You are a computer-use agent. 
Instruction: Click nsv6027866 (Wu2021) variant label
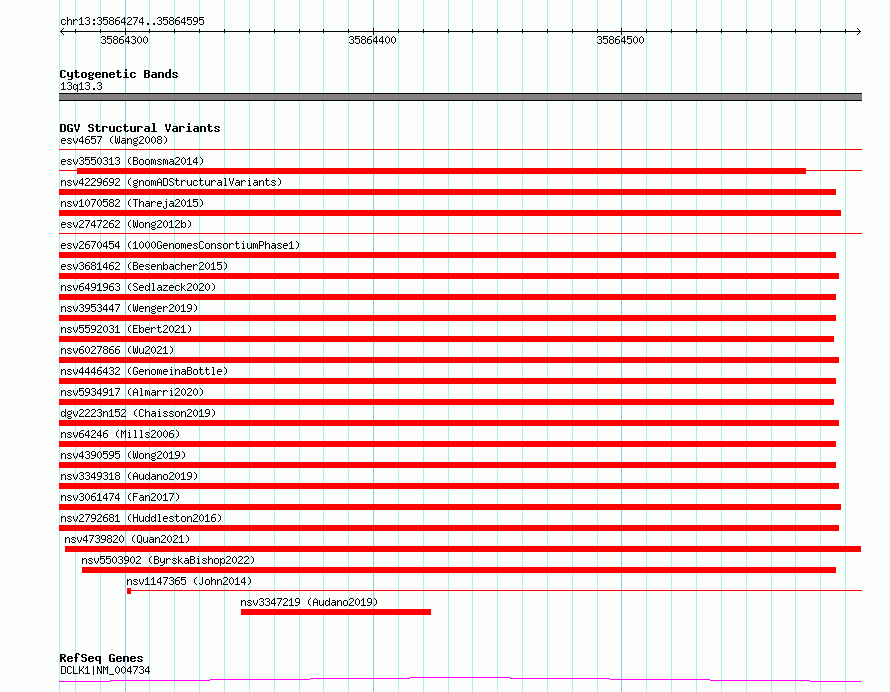coord(117,350)
